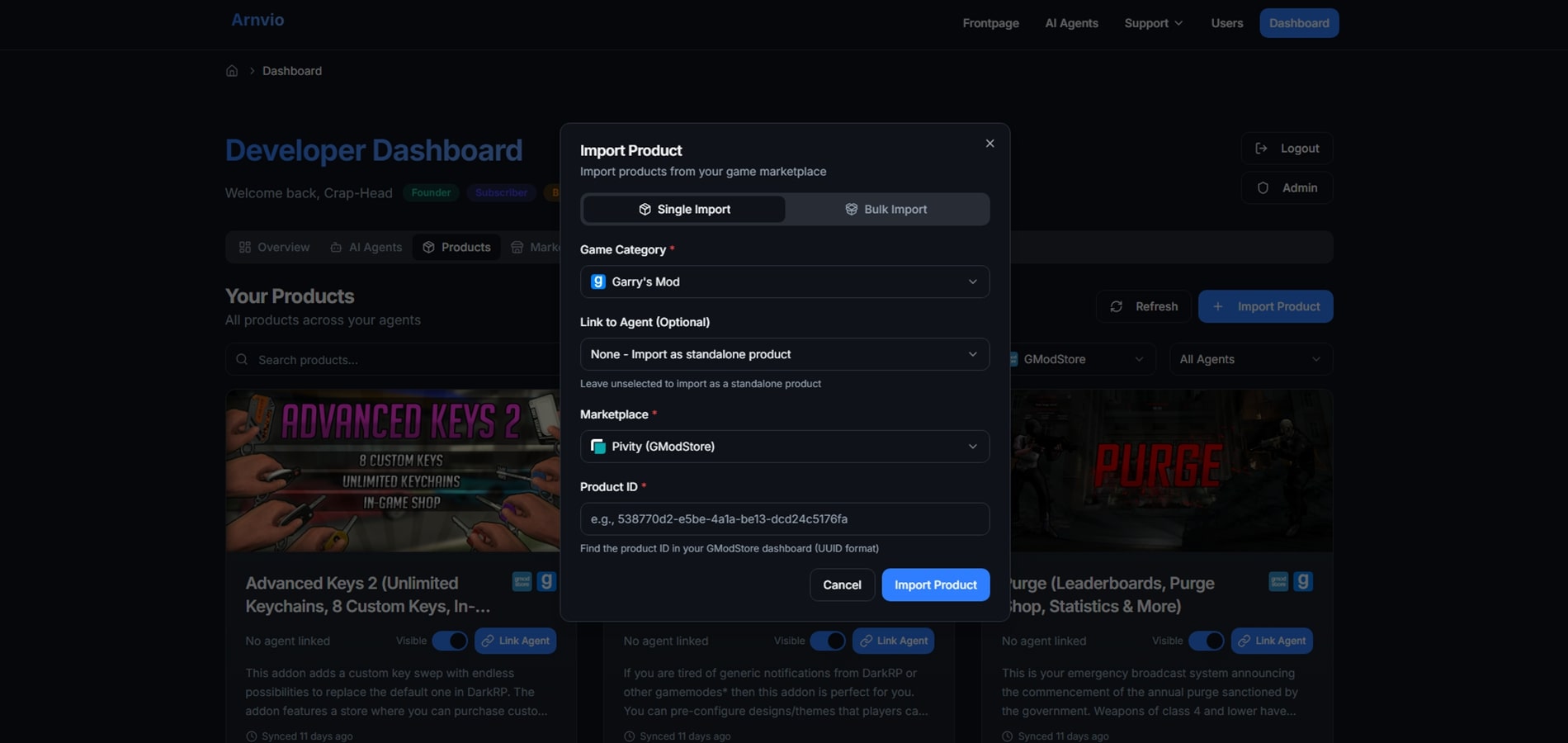Image resolution: width=1568 pixels, height=743 pixels.
Task: Open the Link to Agent dropdown
Action: tap(785, 354)
